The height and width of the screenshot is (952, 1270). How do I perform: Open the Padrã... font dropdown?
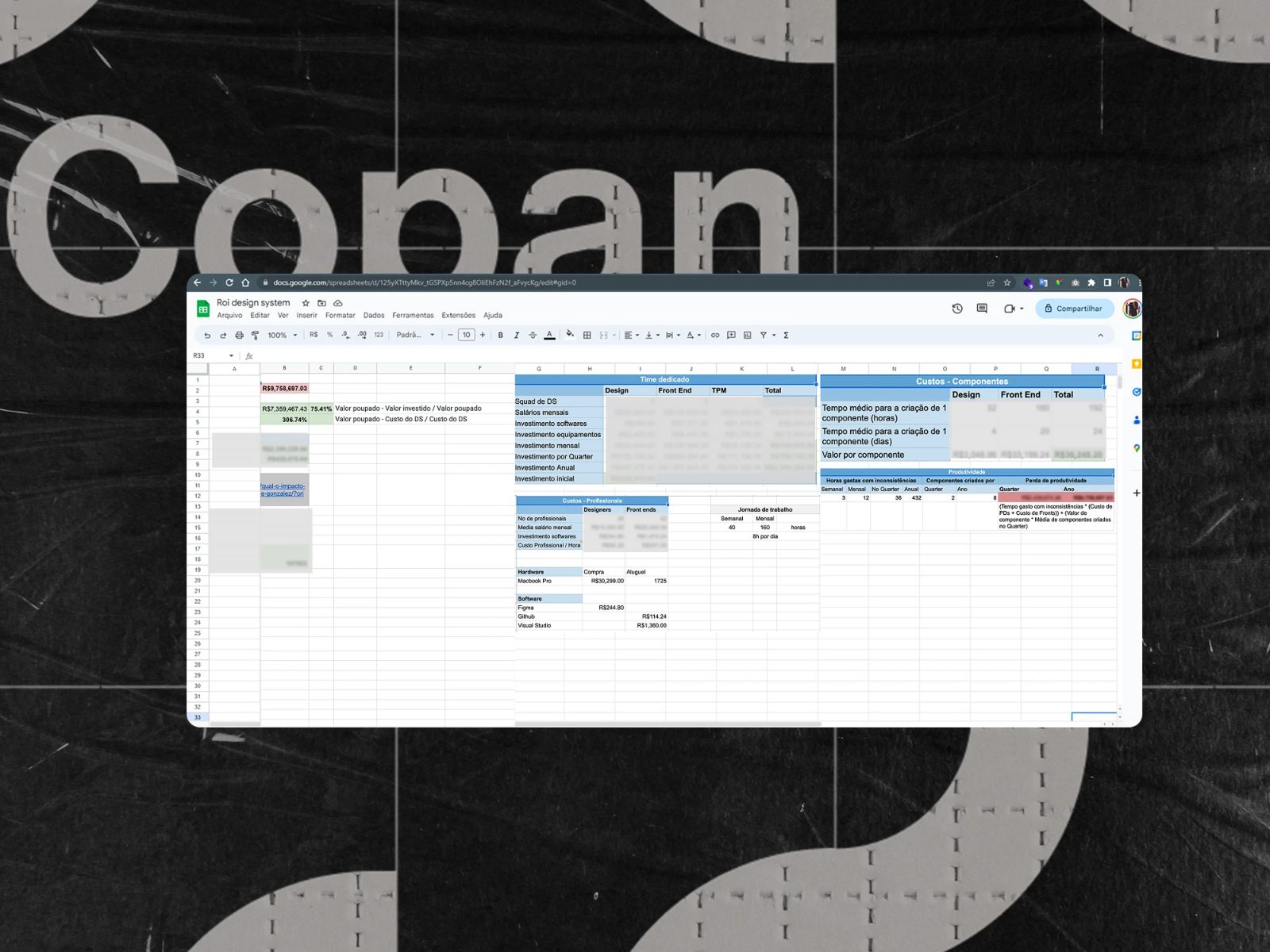pyautogui.click(x=416, y=336)
